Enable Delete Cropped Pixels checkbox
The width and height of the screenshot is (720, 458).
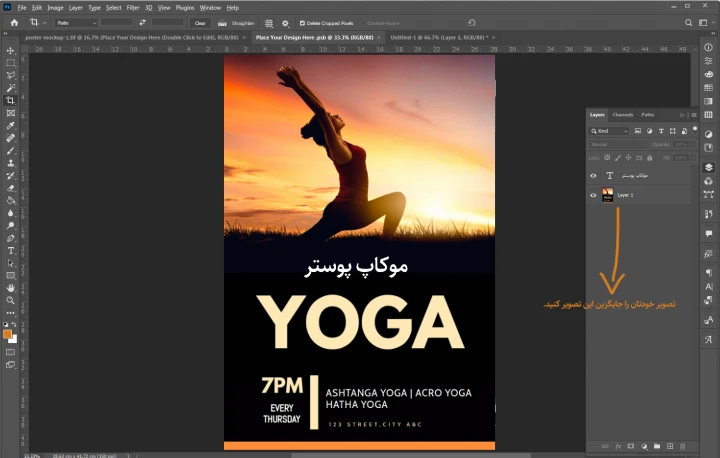[x=303, y=22]
